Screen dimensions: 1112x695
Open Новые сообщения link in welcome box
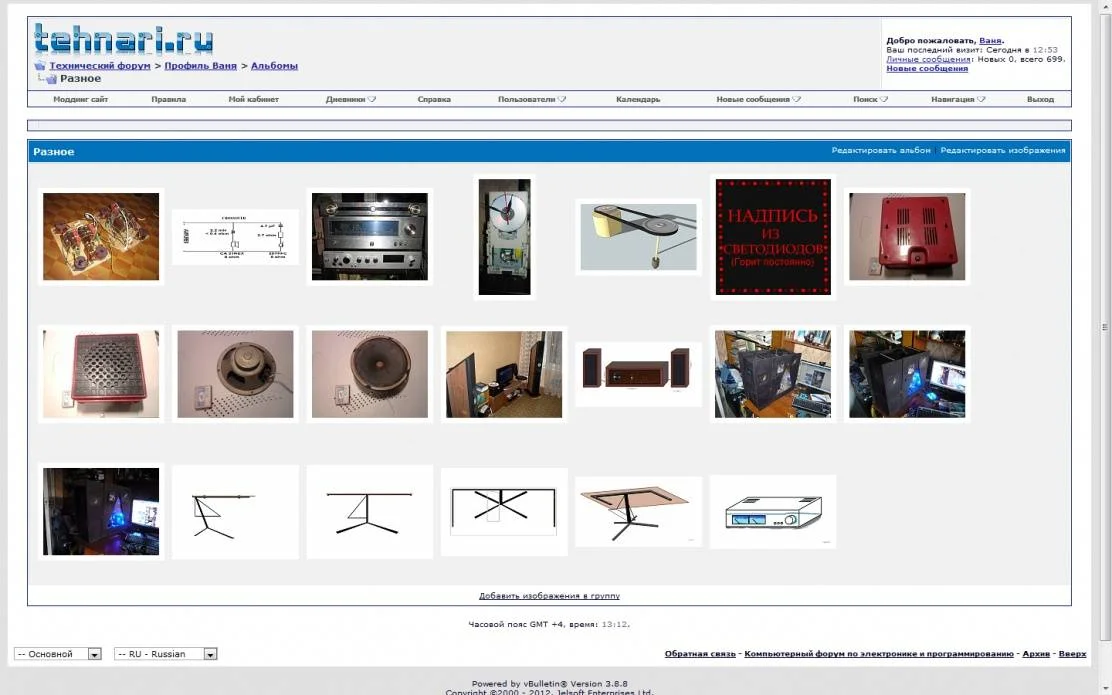pos(927,69)
